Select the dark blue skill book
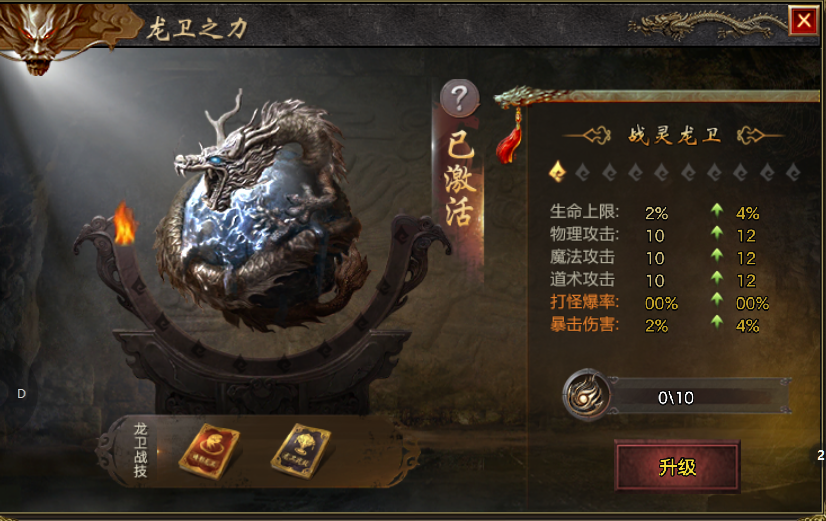 coord(301,450)
